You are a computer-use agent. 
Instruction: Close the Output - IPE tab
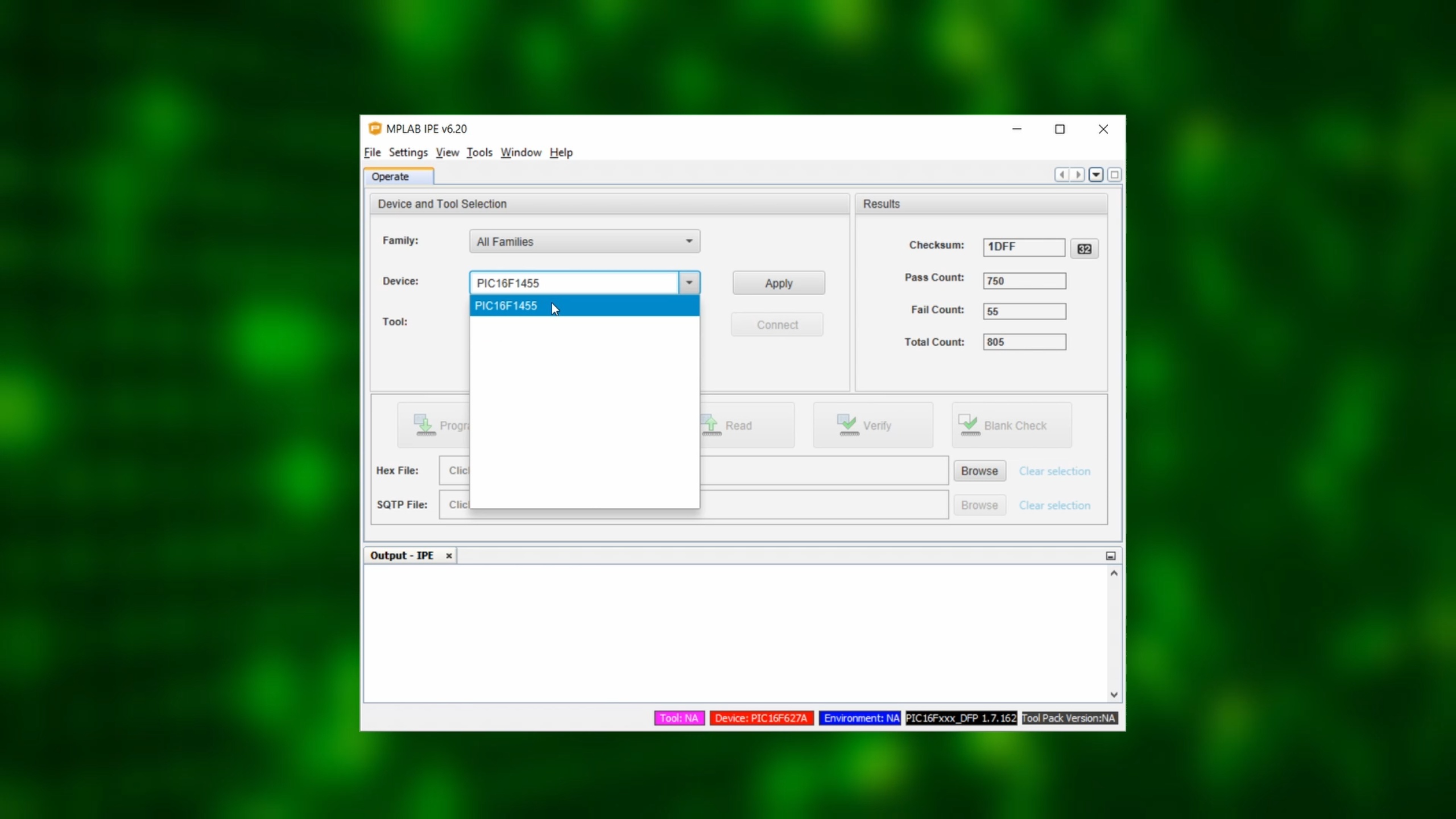(449, 556)
